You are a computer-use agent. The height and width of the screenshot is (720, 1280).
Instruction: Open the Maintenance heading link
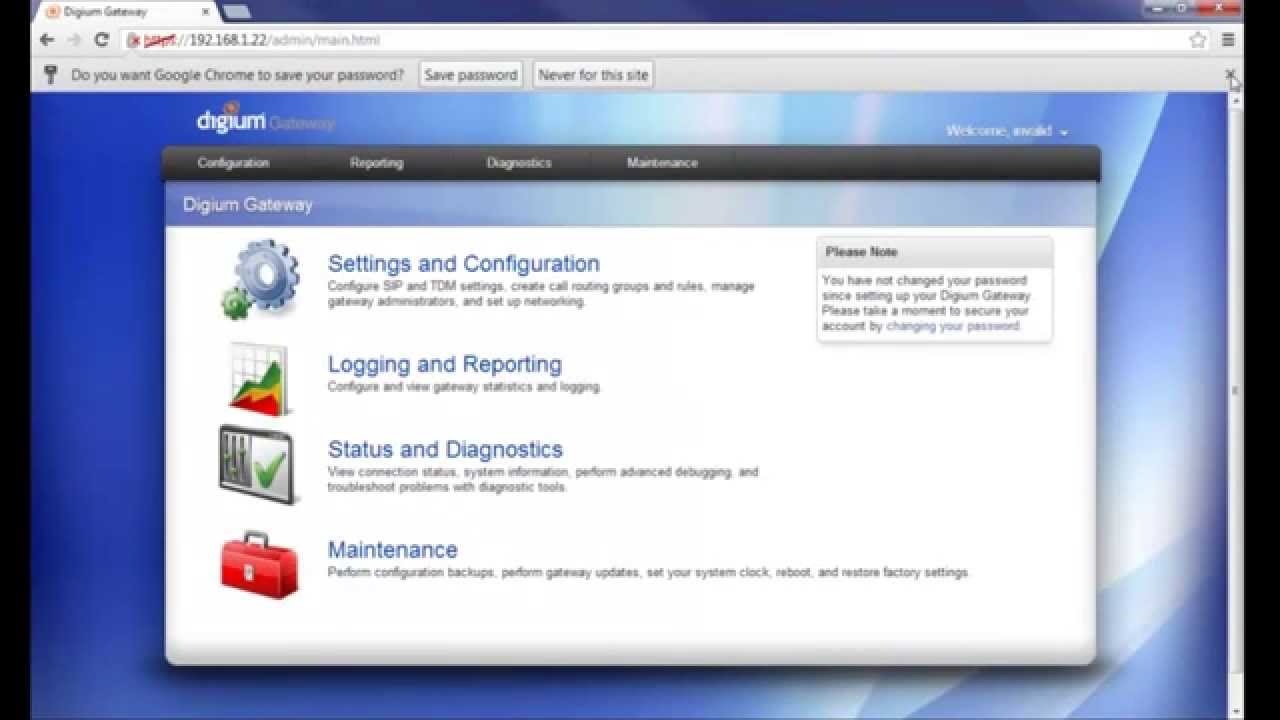pyautogui.click(x=393, y=549)
